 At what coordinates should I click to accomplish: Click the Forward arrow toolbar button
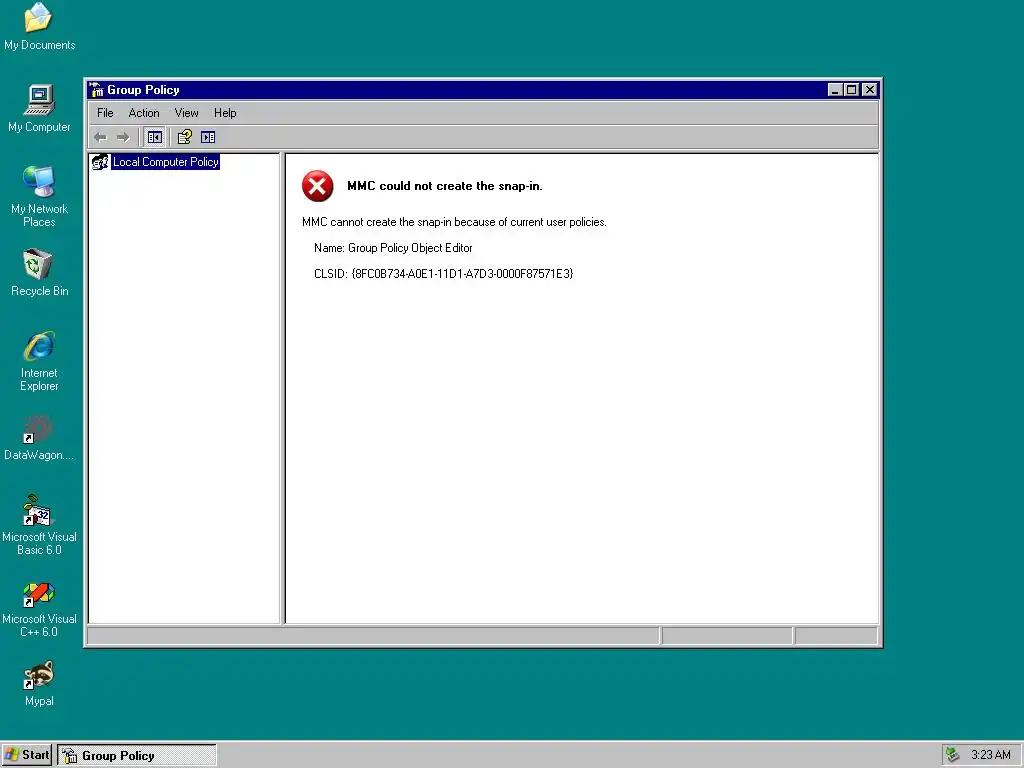point(123,137)
